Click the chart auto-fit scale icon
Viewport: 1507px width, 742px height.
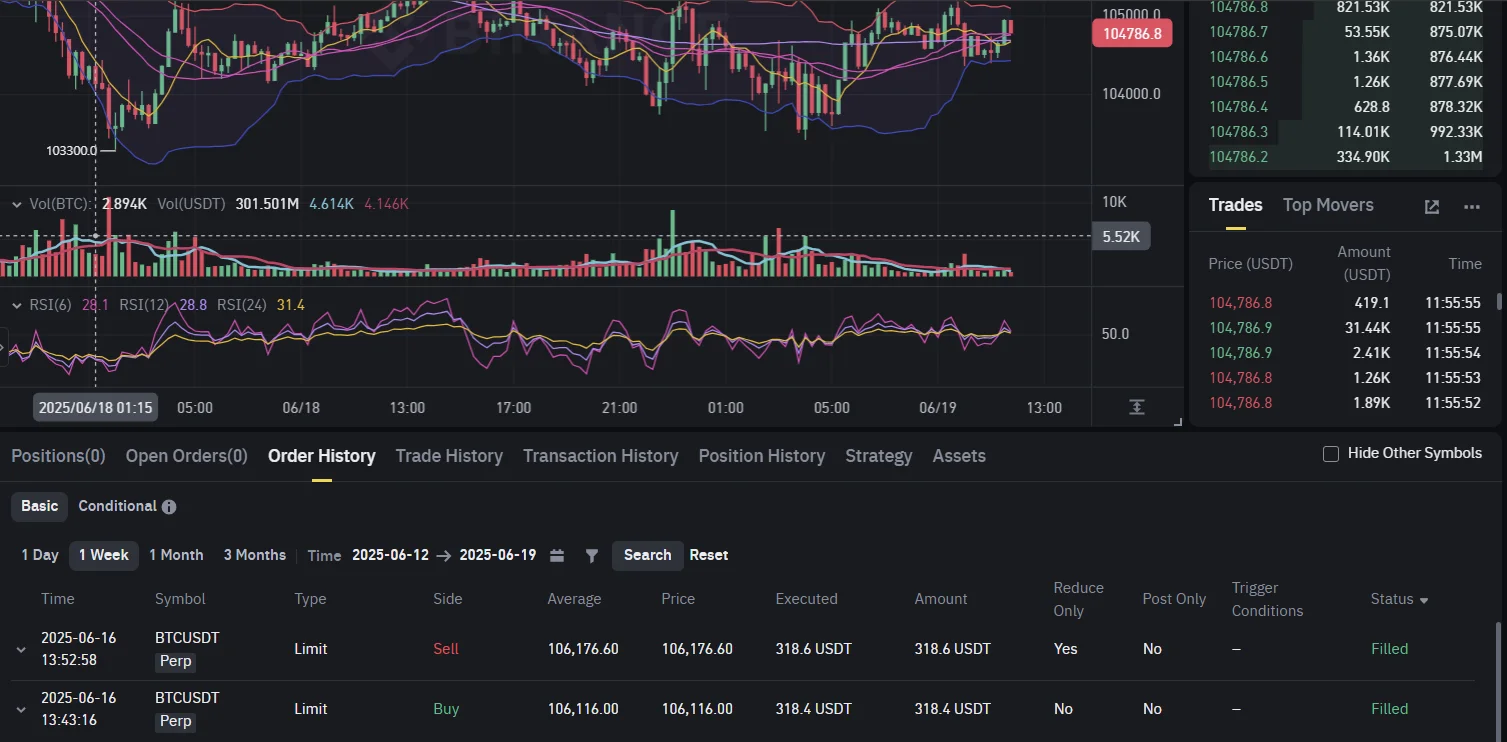(1137, 407)
